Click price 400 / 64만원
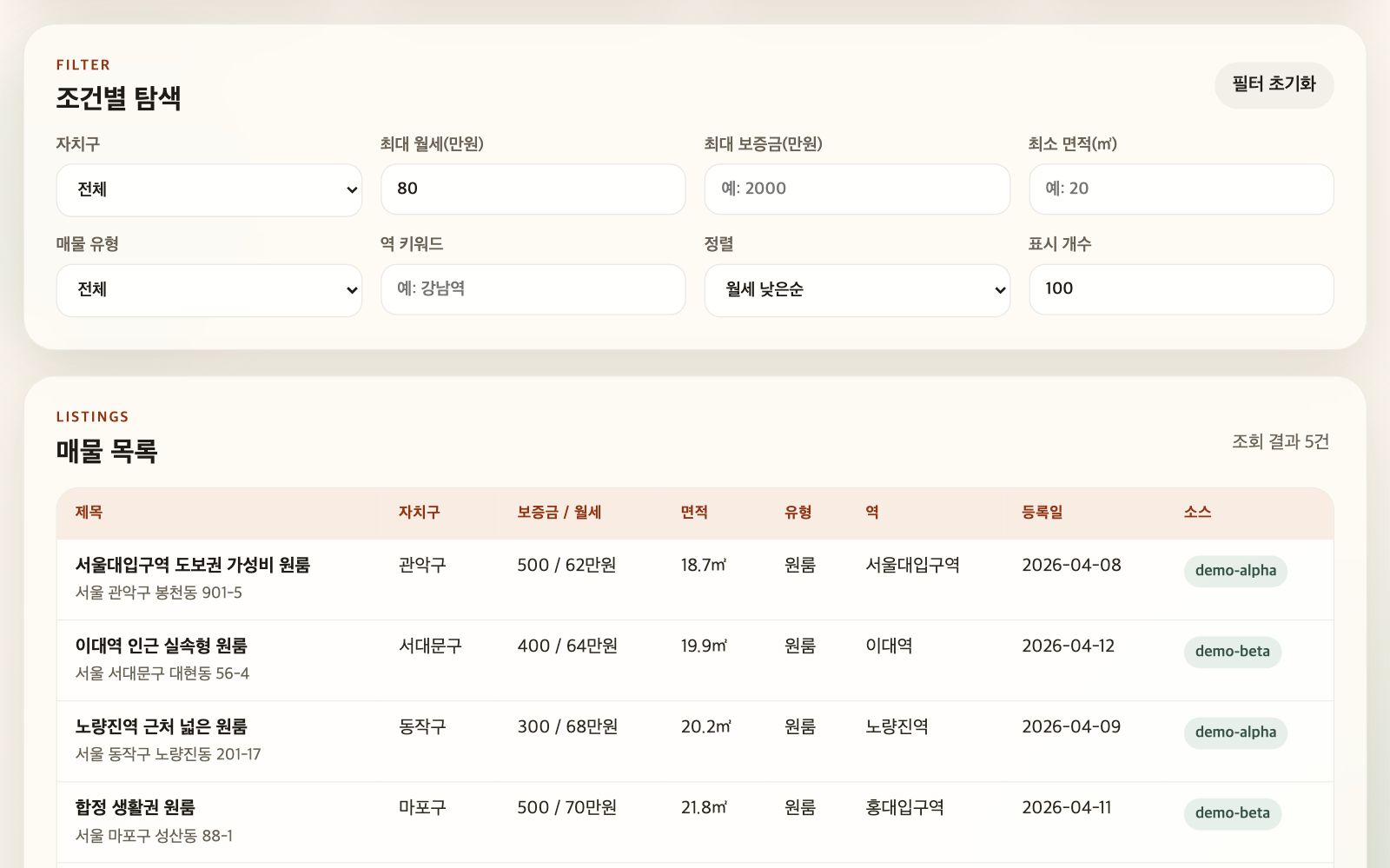 tap(567, 646)
